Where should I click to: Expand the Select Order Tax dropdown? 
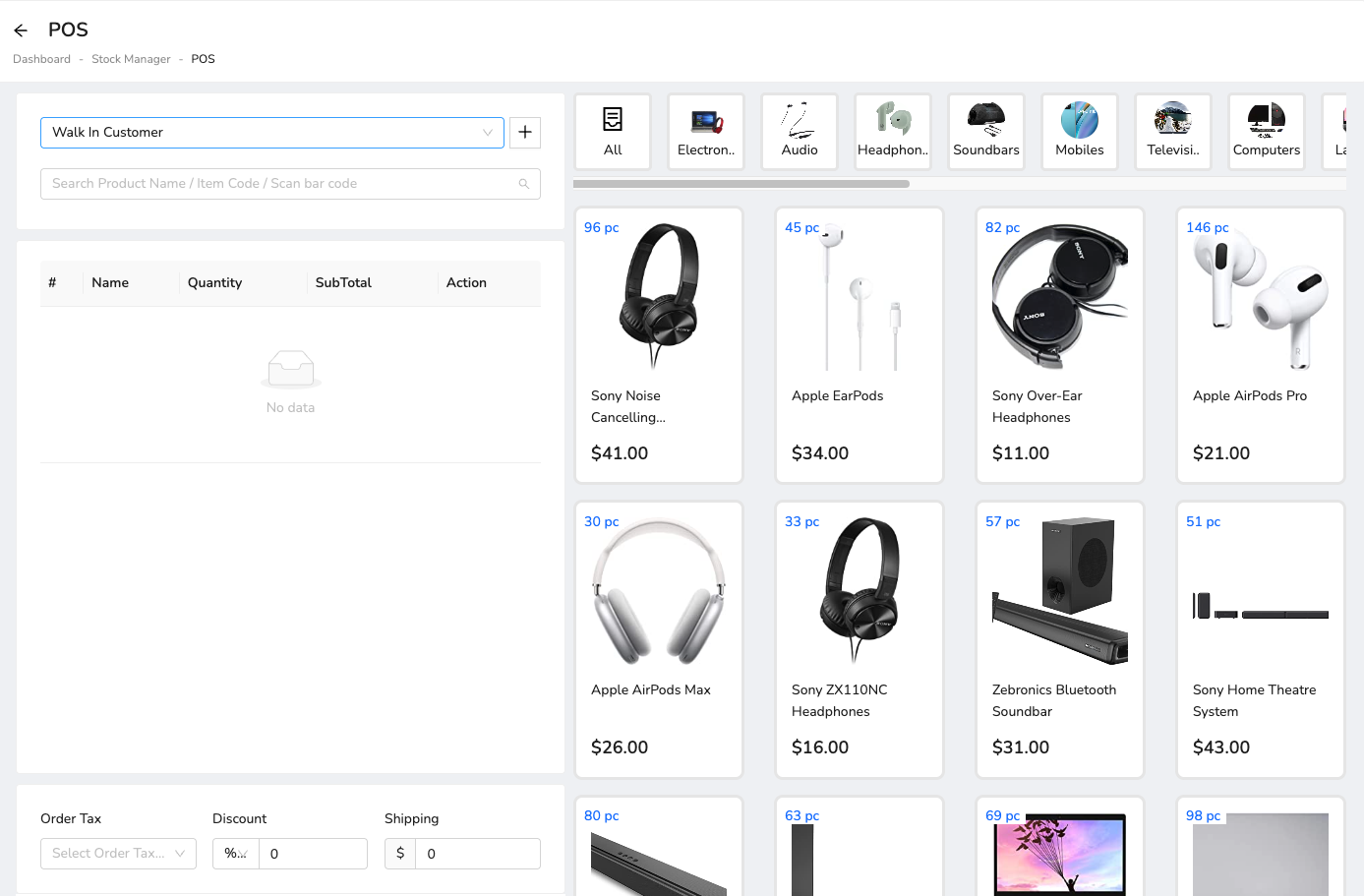pyautogui.click(x=118, y=854)
